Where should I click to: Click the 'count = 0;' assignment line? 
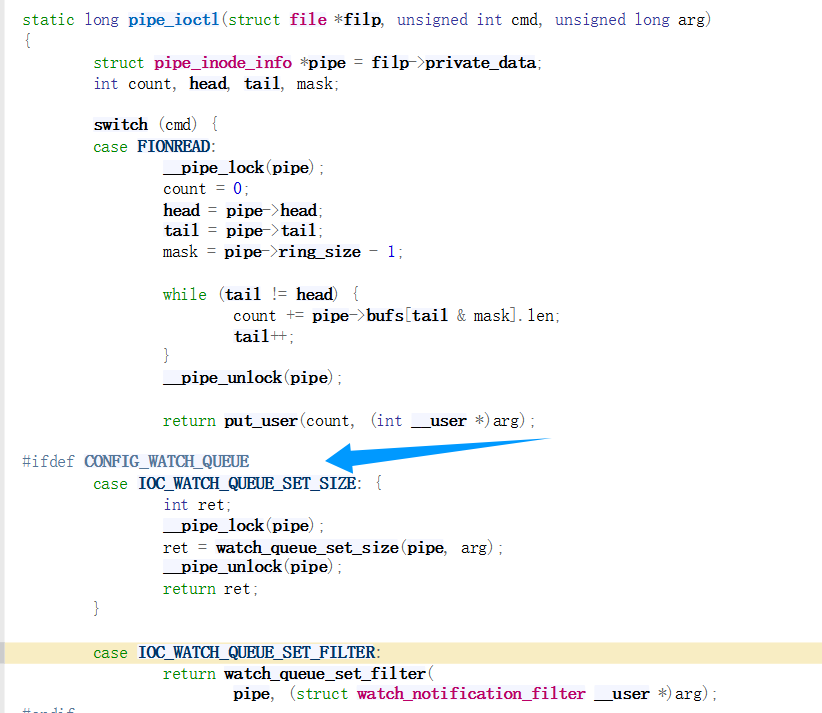coord(206,189)
